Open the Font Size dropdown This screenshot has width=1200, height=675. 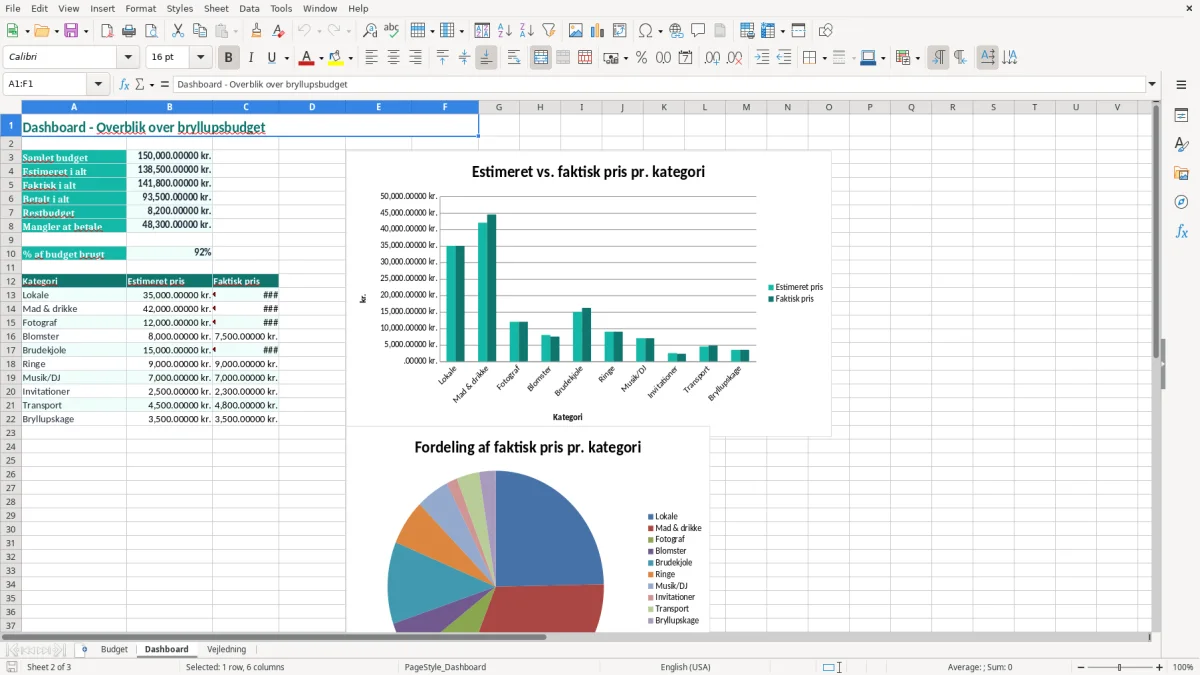tap(200, 58)
